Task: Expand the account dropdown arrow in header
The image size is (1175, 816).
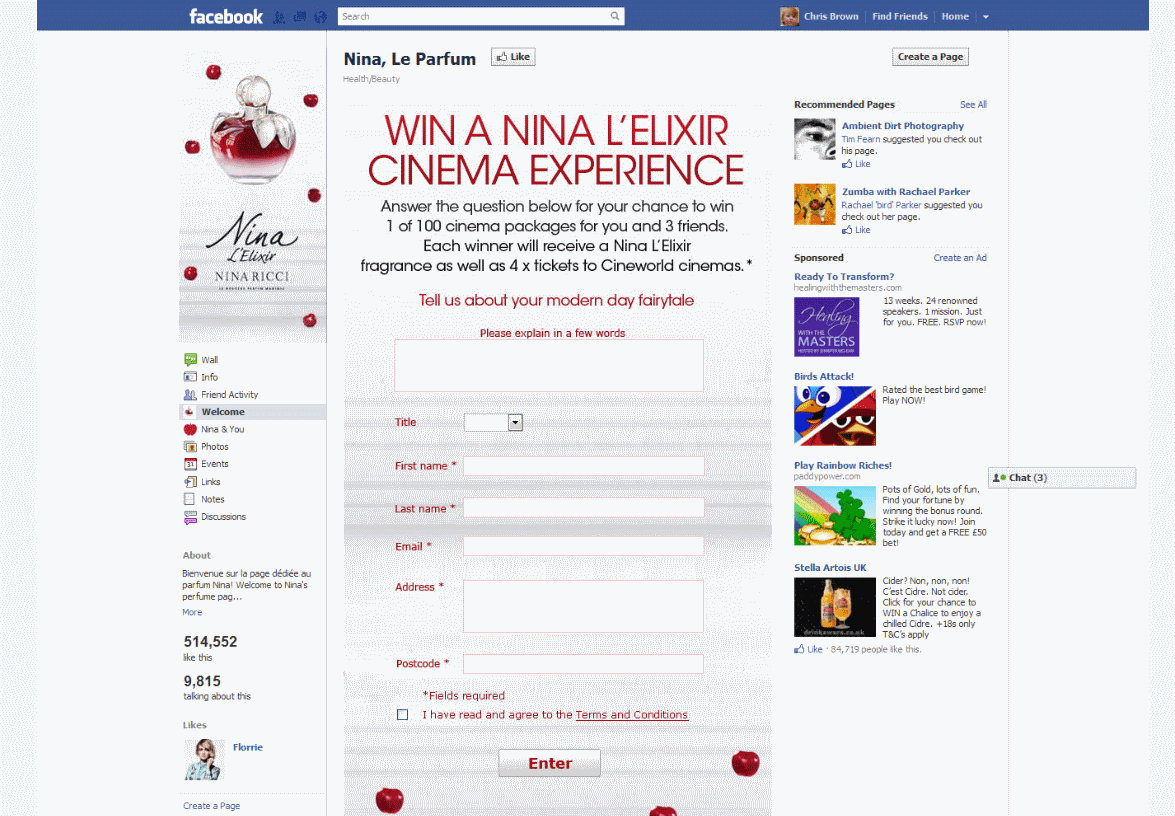Action: [x=985, y=17]
